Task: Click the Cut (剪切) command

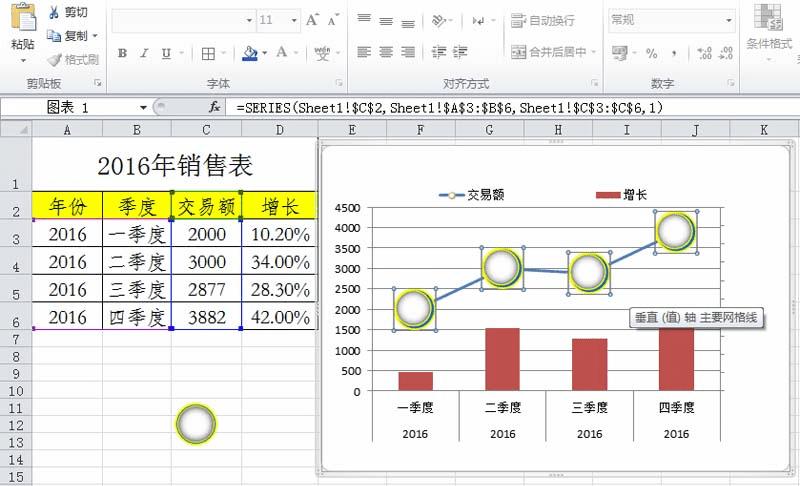Action: 68,12
